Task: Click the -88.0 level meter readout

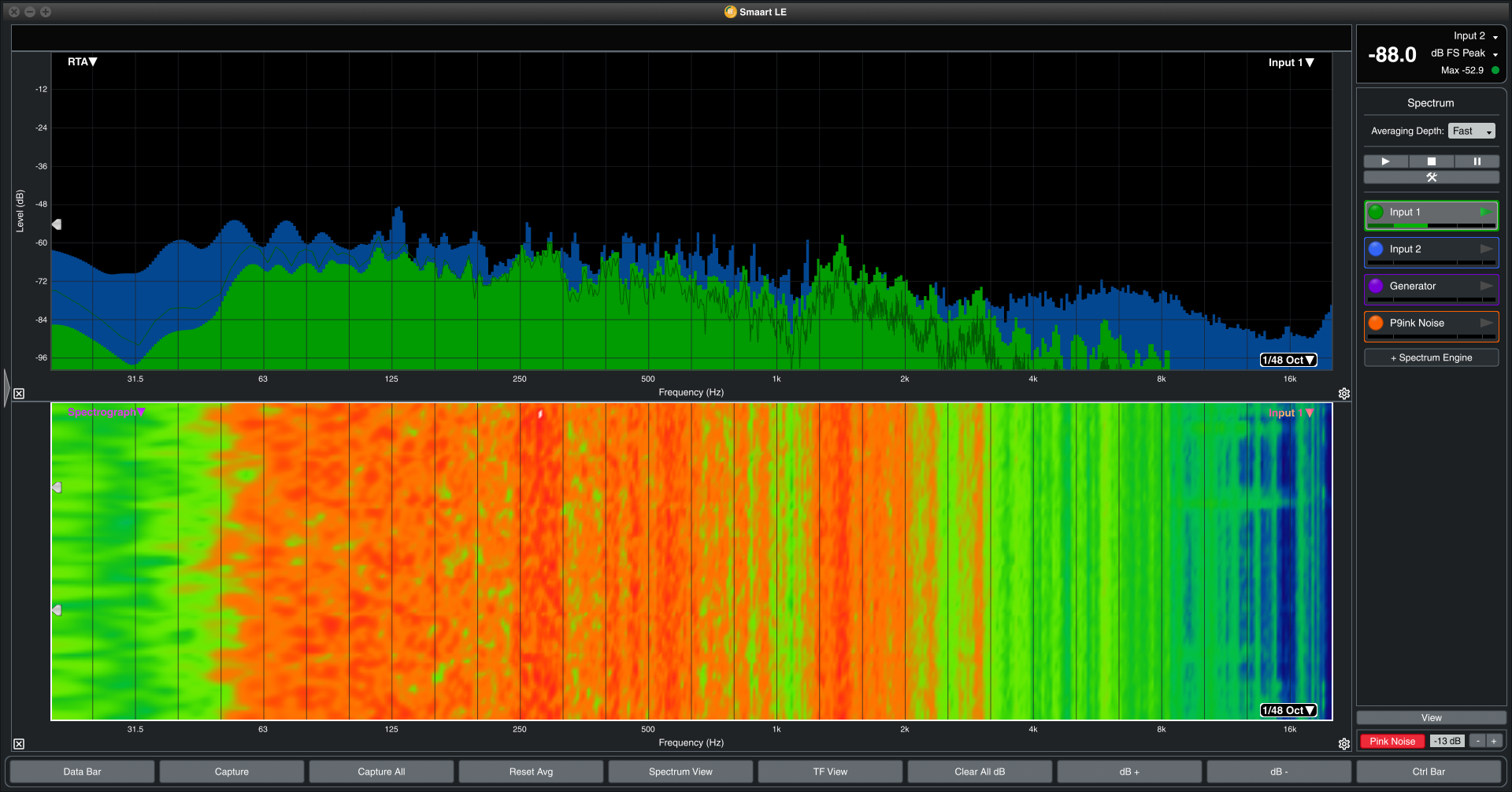Action: [x=1392, y=54]
